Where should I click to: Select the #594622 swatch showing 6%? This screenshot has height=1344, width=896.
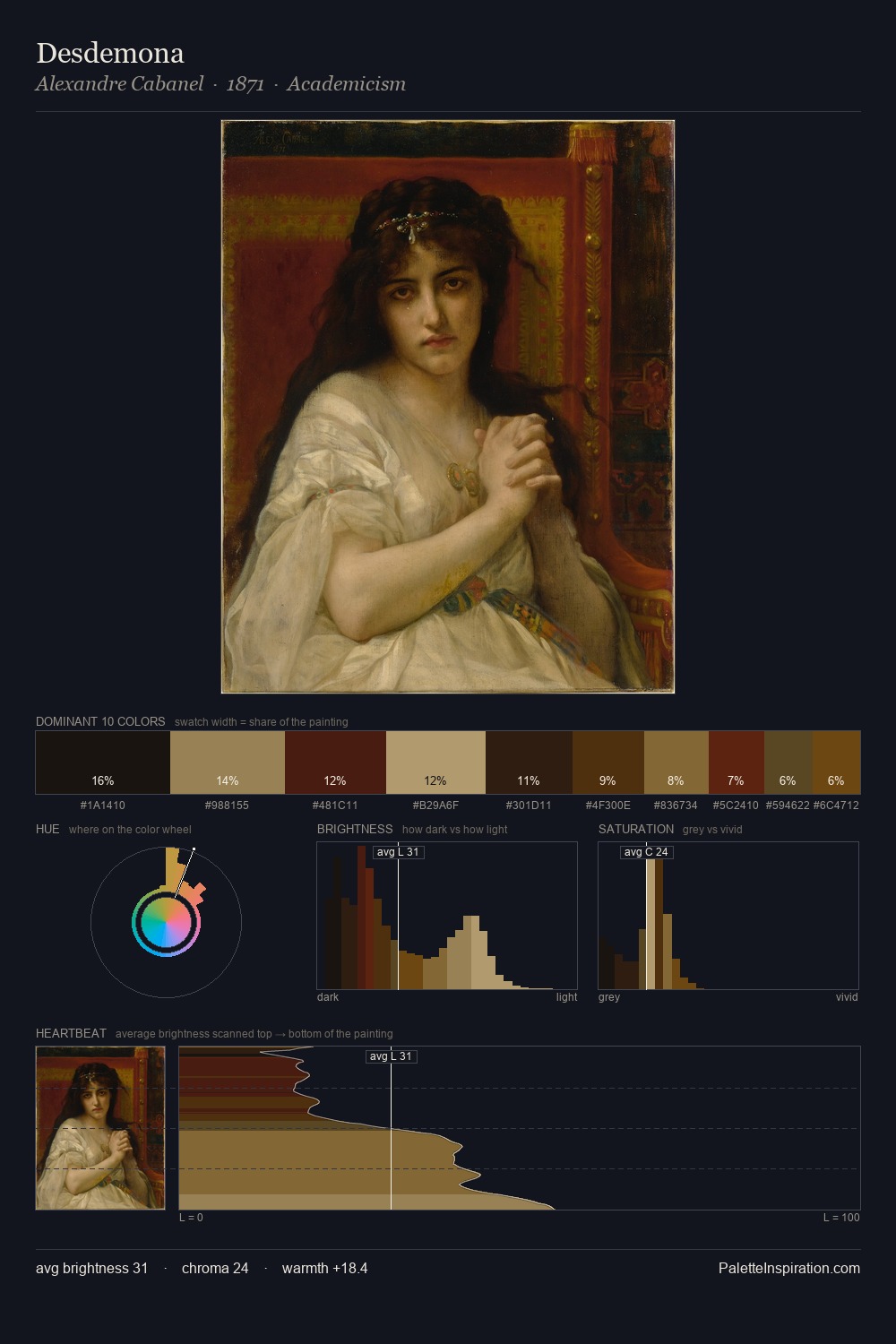[788, 762]
